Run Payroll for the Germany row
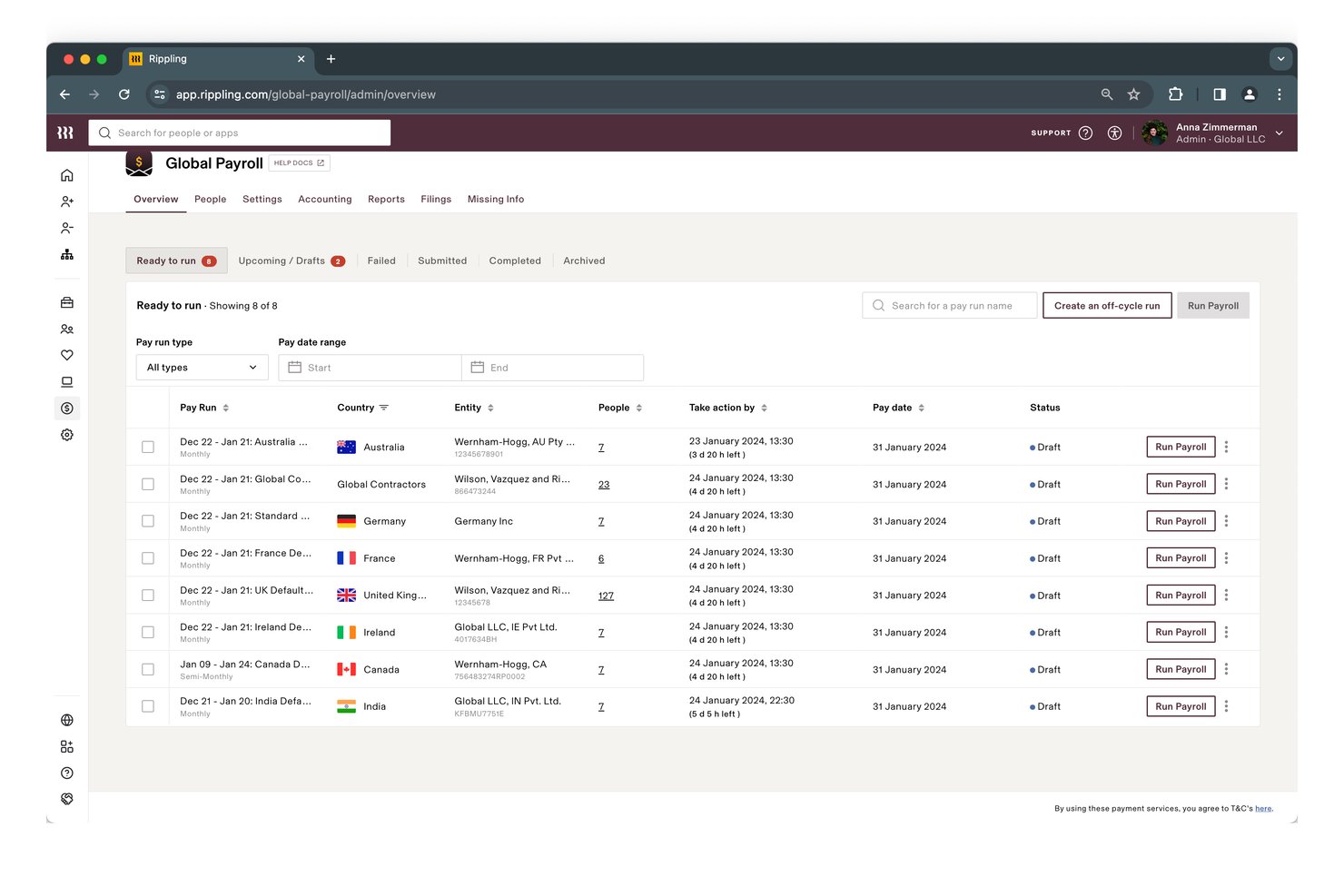Image resolution: width=1344 pixels, height=896 pixels. (1181, 521)
